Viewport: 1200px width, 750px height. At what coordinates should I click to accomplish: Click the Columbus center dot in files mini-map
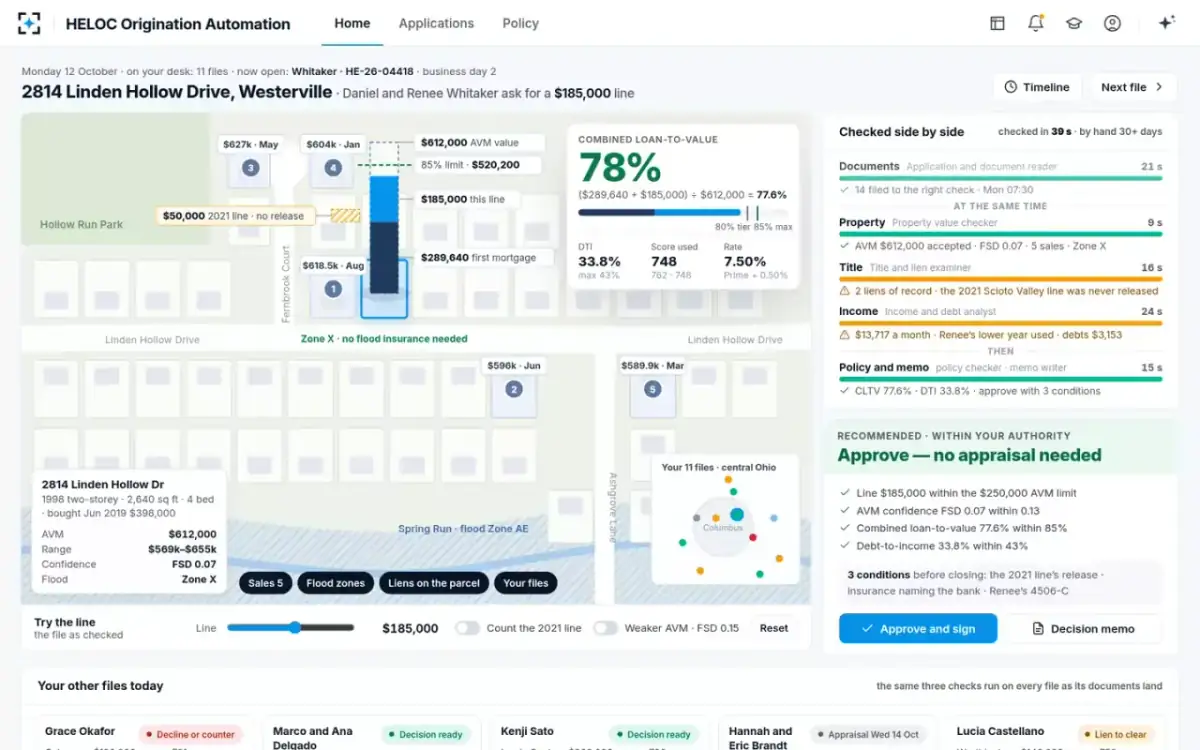point(737,514)
